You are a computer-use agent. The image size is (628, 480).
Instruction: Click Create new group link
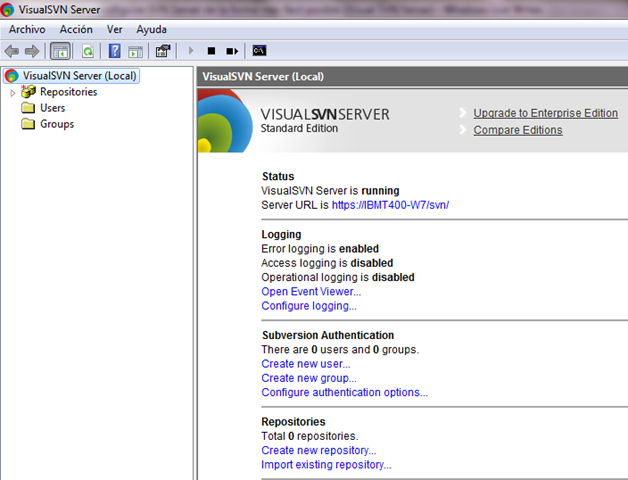309,378
